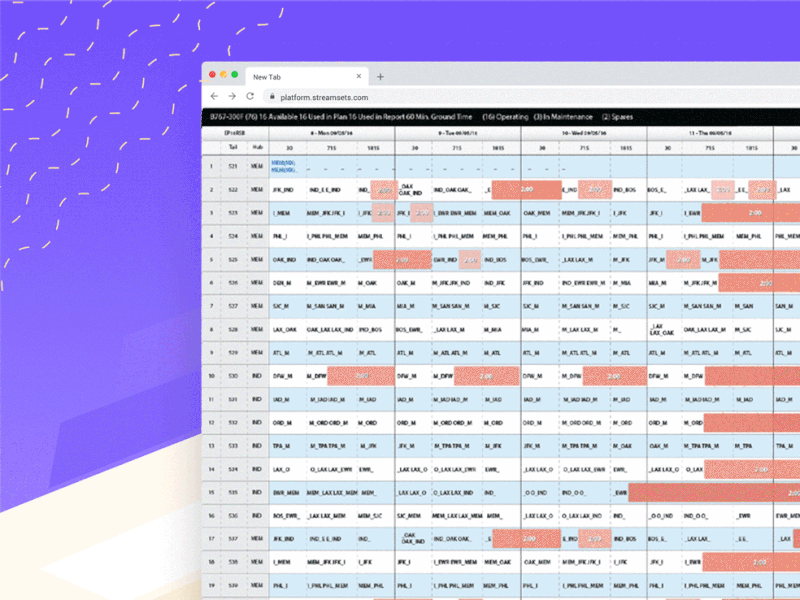Click Monday LAX_O cell in tail 534 row
The image size is (800, 600).
(x=281, y=469)
